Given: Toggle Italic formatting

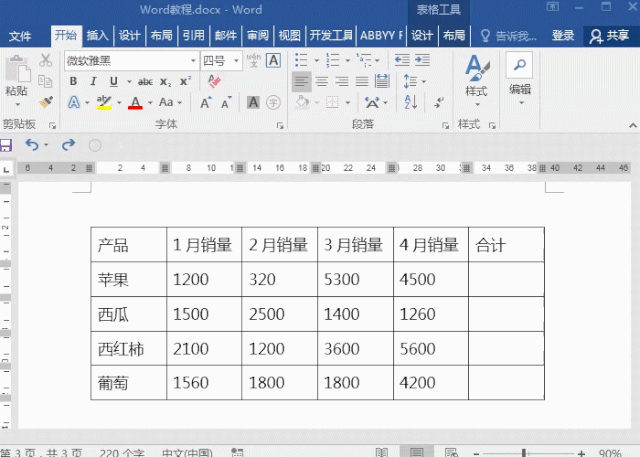Looking at the screenshot, I should pyautogui.click(x=93, y=81).
